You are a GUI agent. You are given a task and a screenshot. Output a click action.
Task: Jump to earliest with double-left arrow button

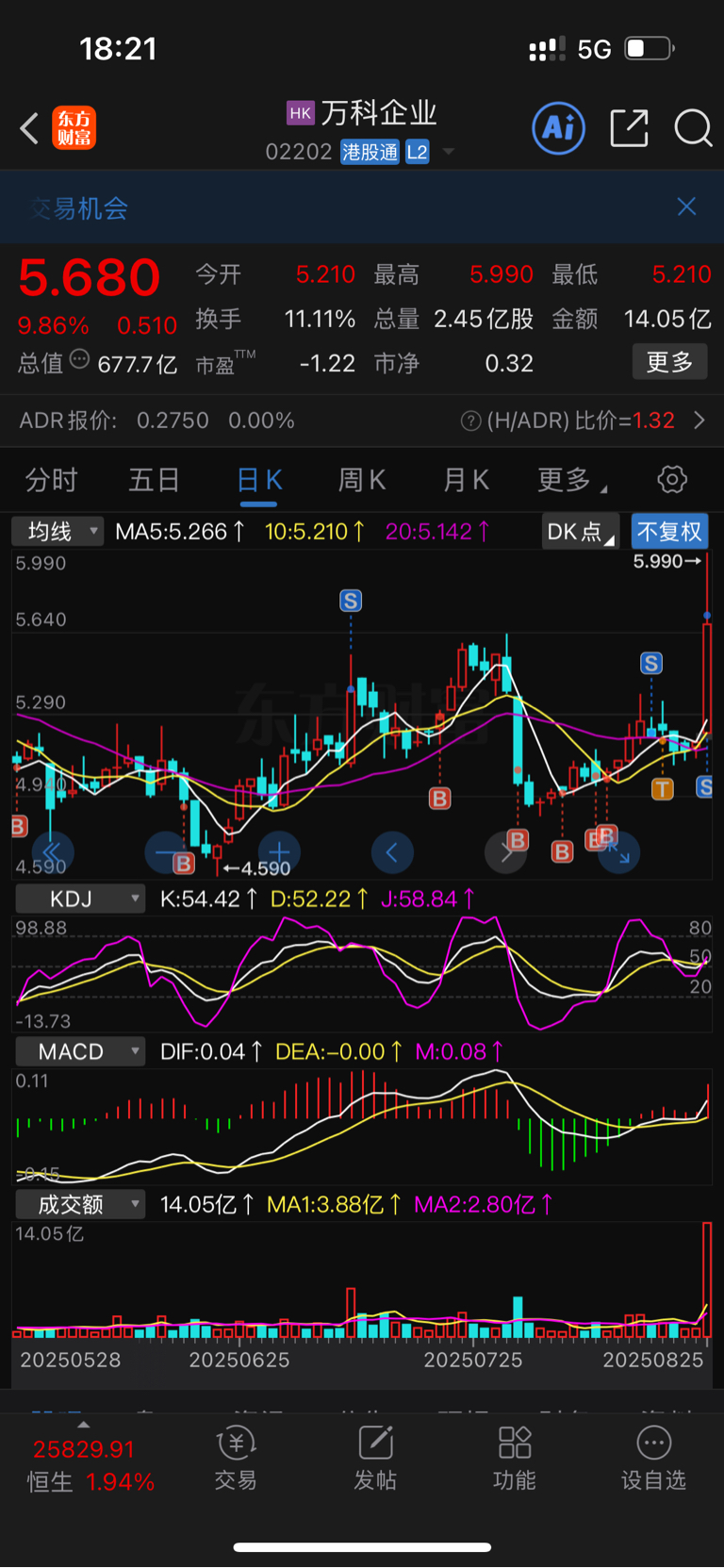(x=52, y=853)
